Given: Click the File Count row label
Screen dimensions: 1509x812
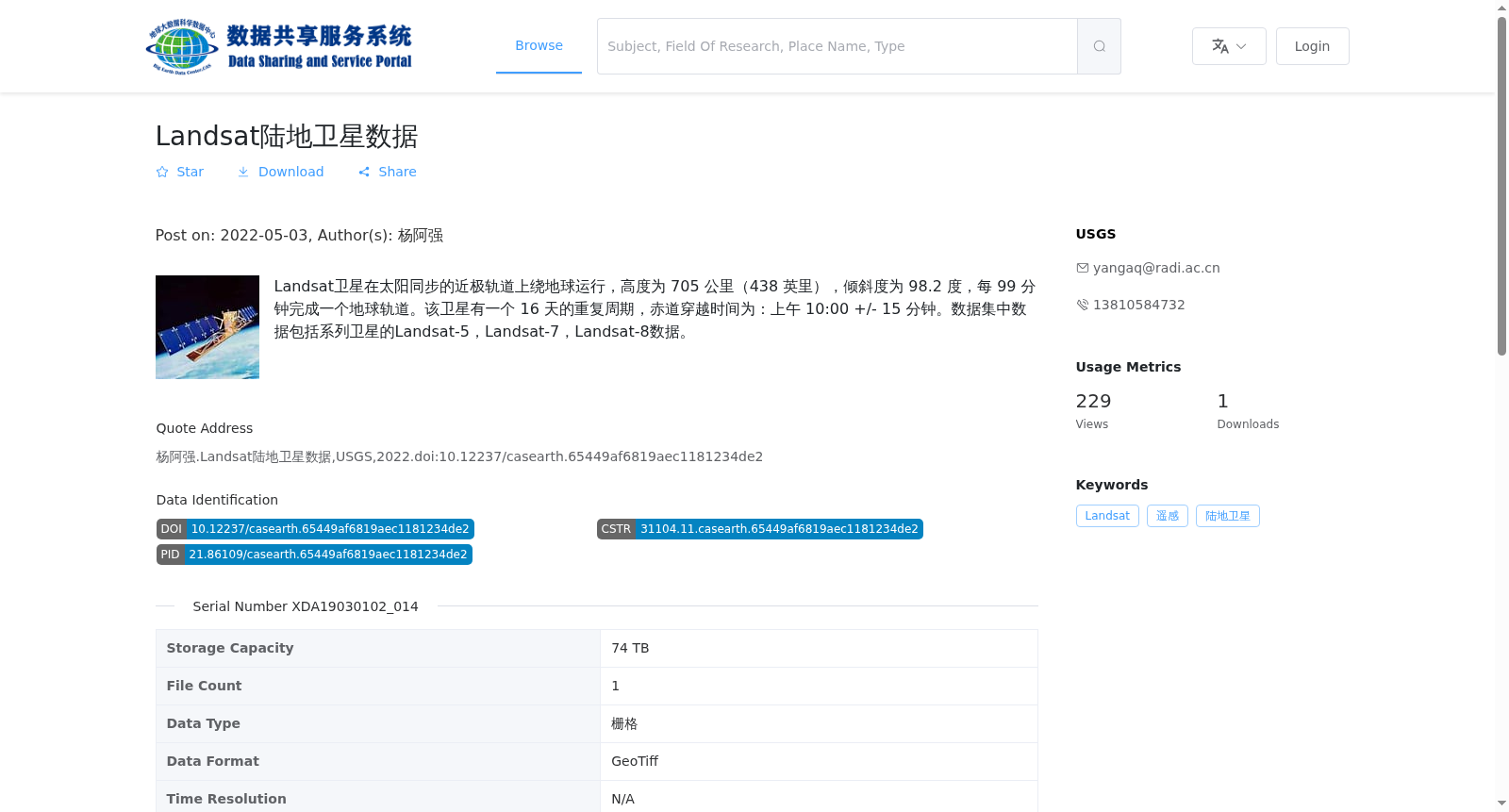Looking at the screenshot, I should [204, 686].
